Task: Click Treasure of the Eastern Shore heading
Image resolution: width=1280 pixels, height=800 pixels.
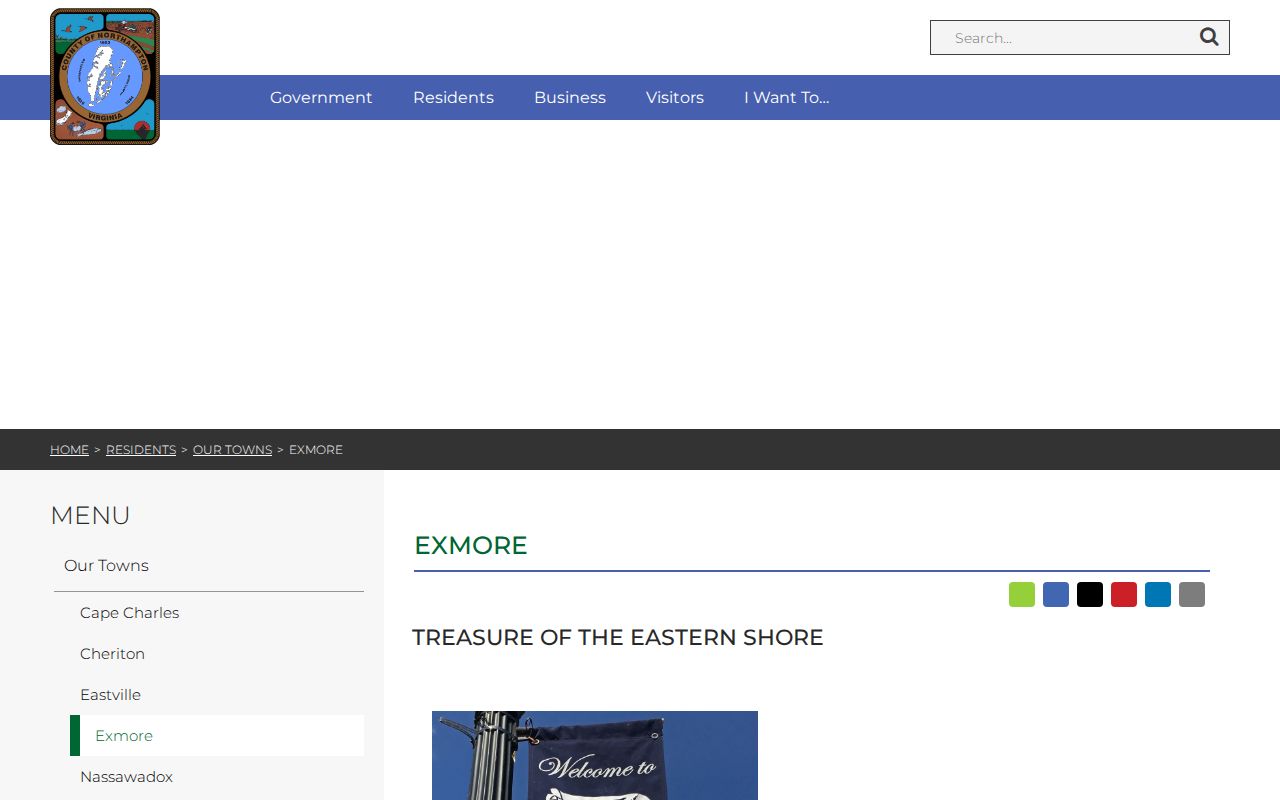Action: pyautogui.click(x=618, y=637)
